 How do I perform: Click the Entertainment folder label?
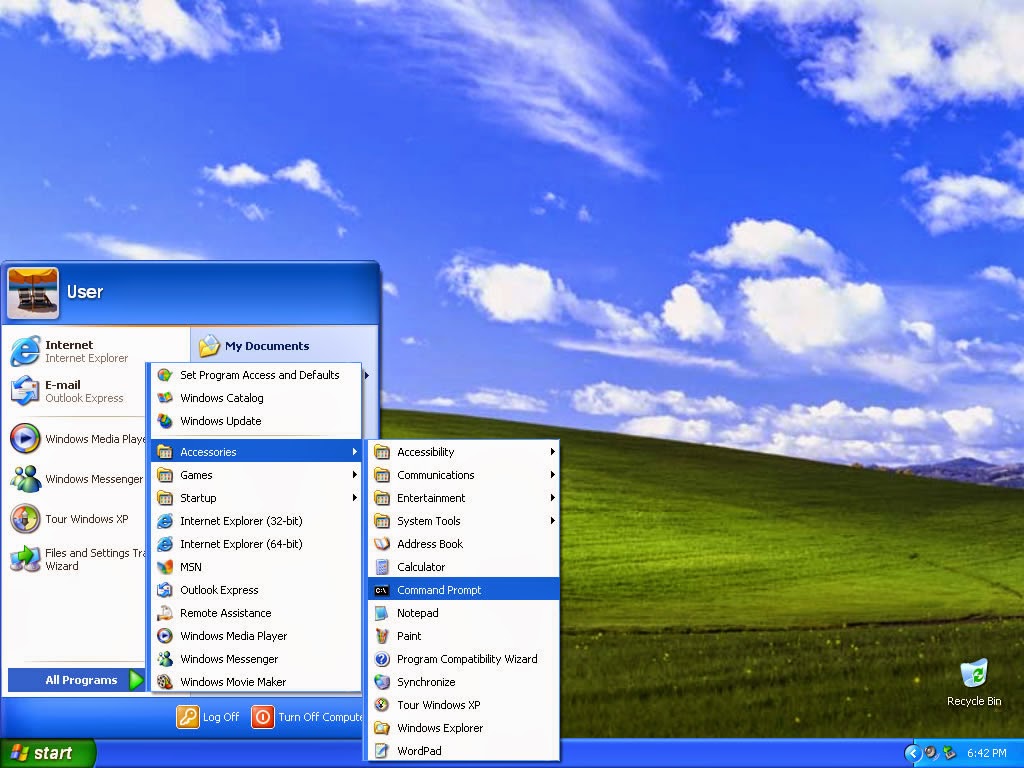pos(431,498)
